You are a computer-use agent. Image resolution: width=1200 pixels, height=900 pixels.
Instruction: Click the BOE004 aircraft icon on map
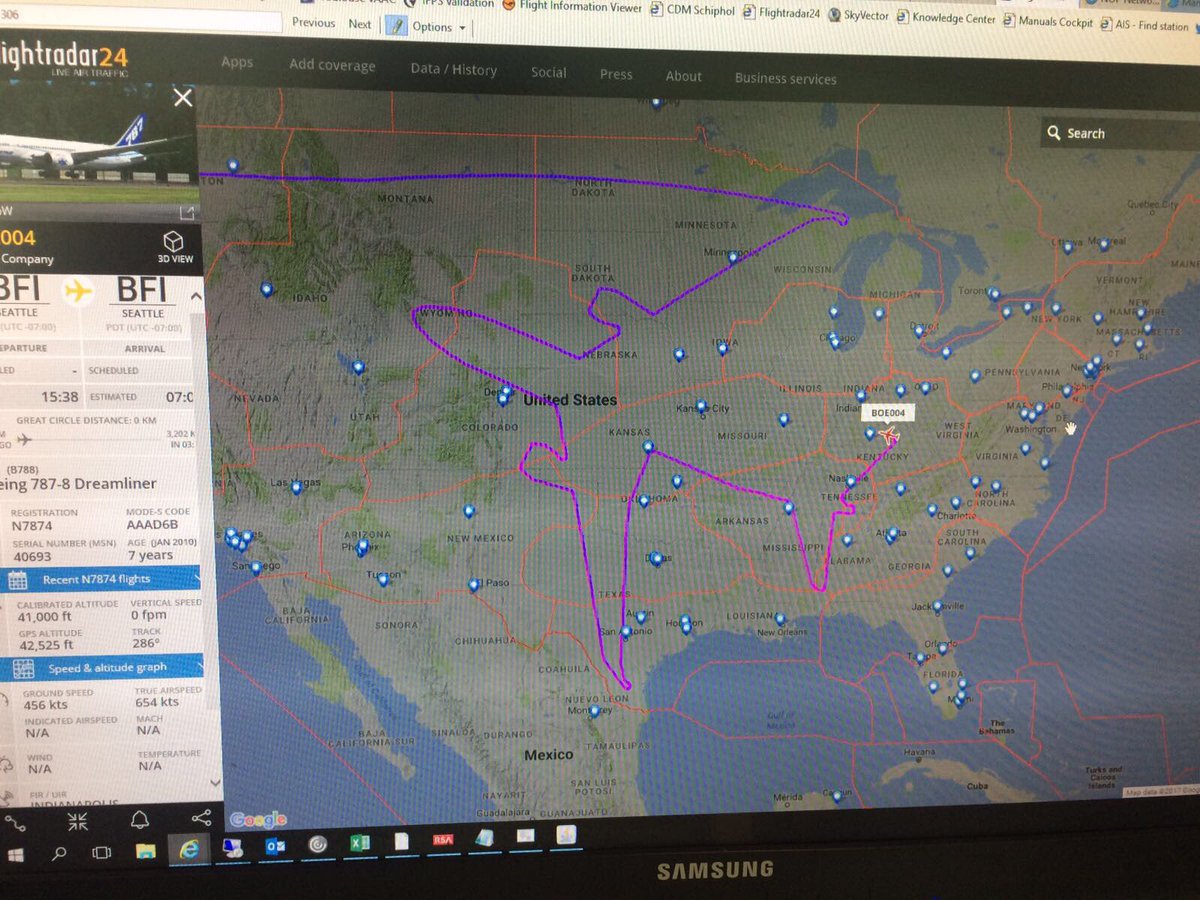pos(887,436)
